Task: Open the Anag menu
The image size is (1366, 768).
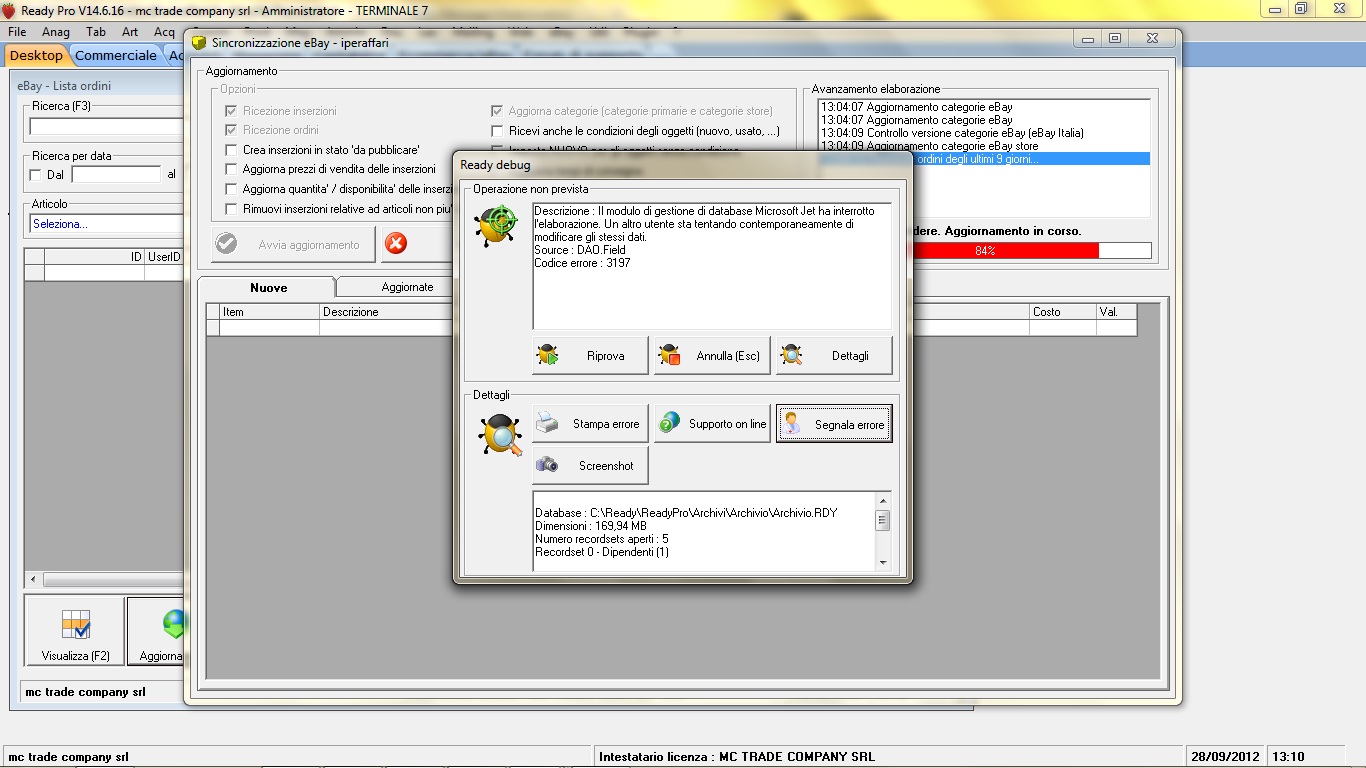Action: (56, 32)
